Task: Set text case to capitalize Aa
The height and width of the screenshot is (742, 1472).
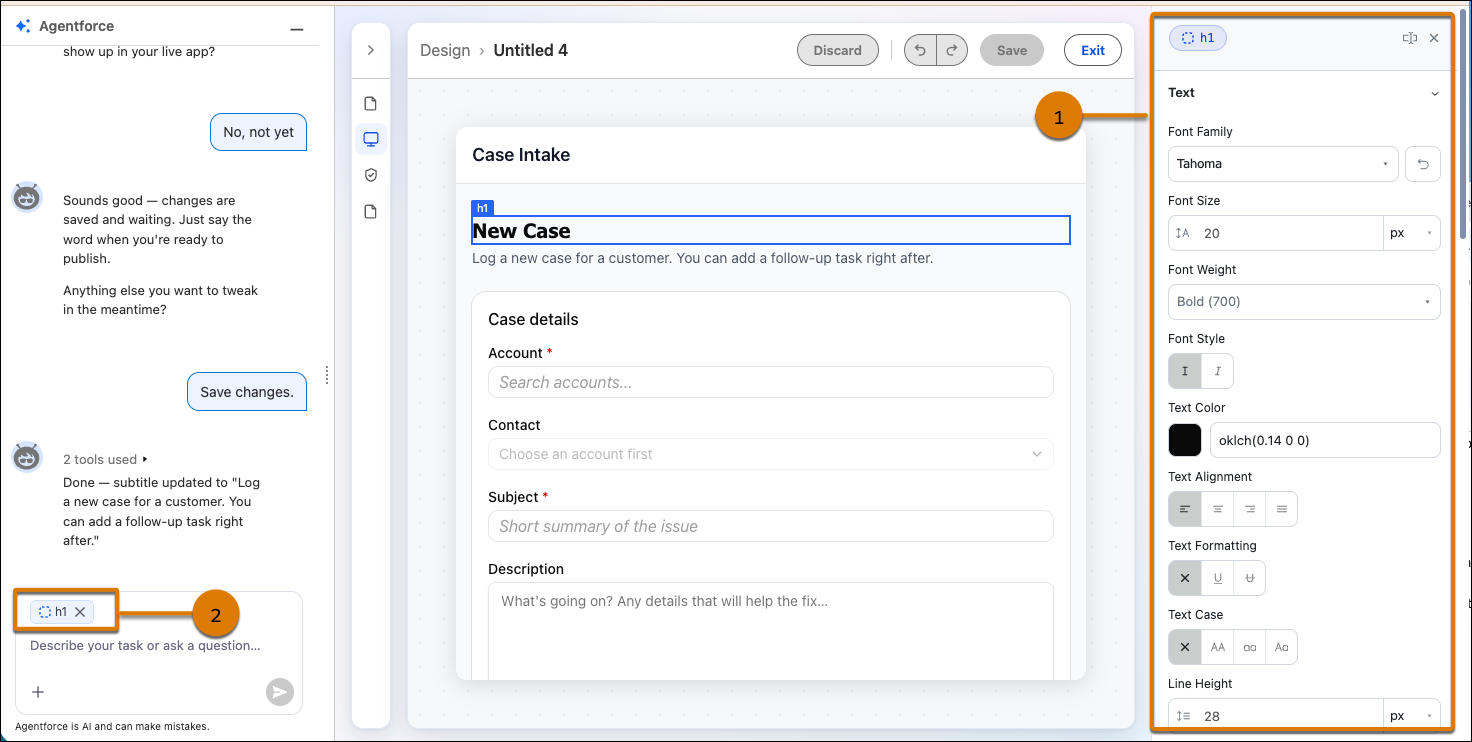Action: [1282, 647]
